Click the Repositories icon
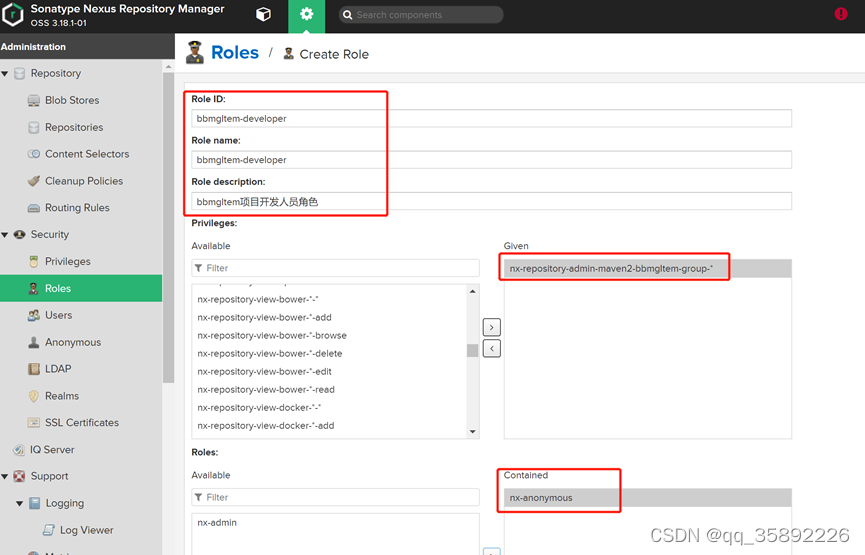 tap(34, 127)
